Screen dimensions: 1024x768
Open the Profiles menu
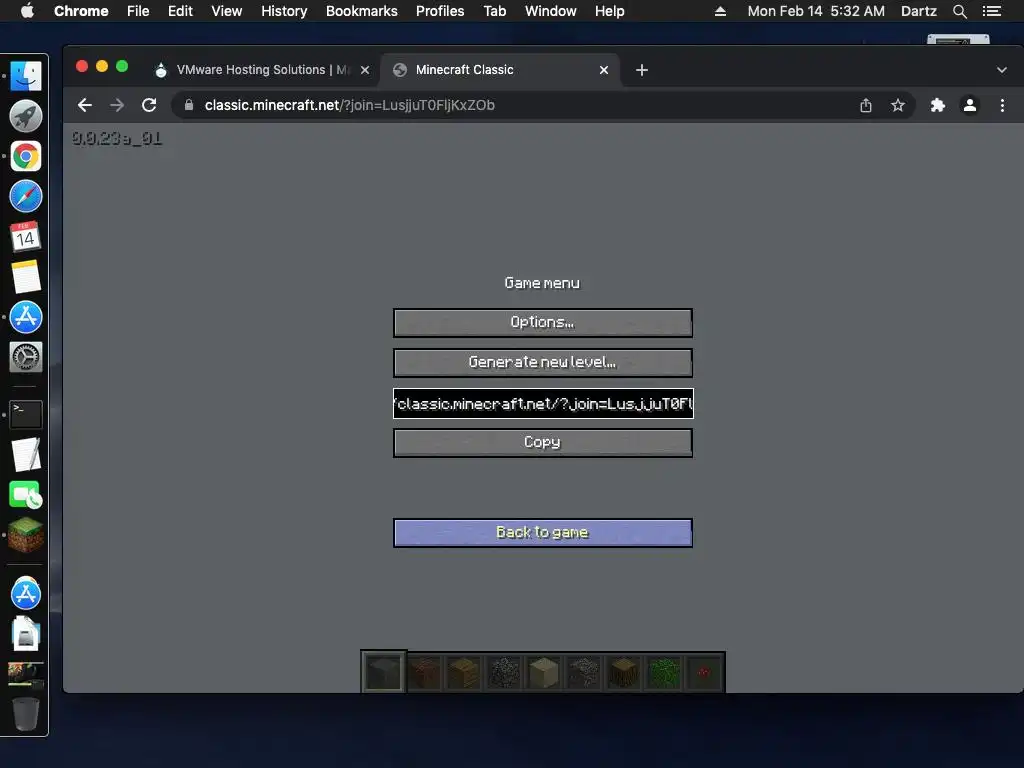(440, 11)
